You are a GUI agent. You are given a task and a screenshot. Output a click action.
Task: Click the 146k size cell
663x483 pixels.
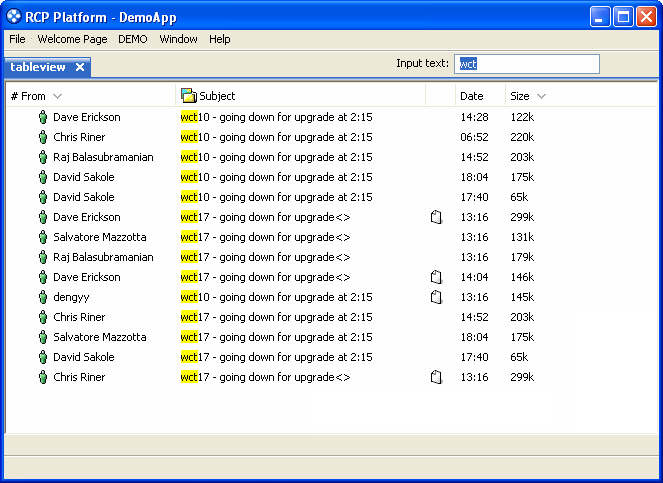522,277
